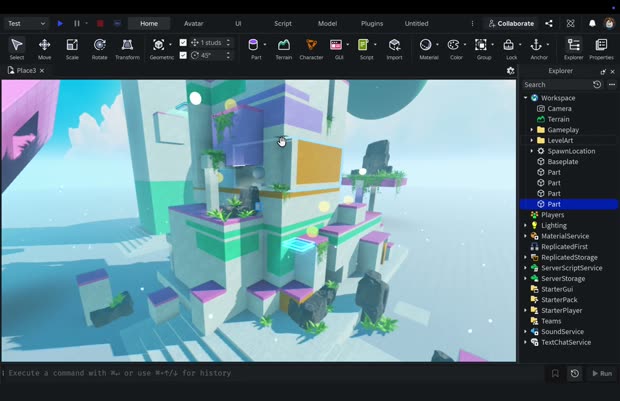This screenshot has height=401, width=620.
Task: Open the user avatar menu
Action: [x=609, y=23]
